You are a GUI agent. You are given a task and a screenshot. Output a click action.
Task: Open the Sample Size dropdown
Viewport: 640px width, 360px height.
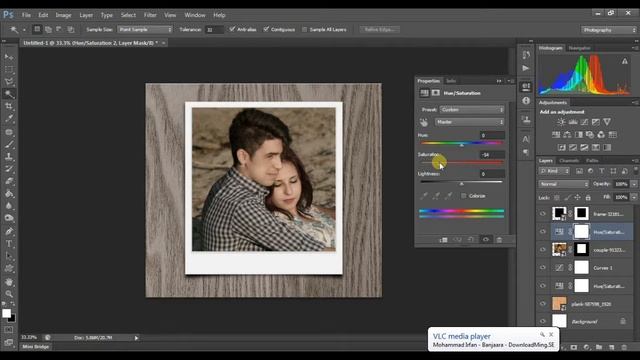(x=145, y=29)
